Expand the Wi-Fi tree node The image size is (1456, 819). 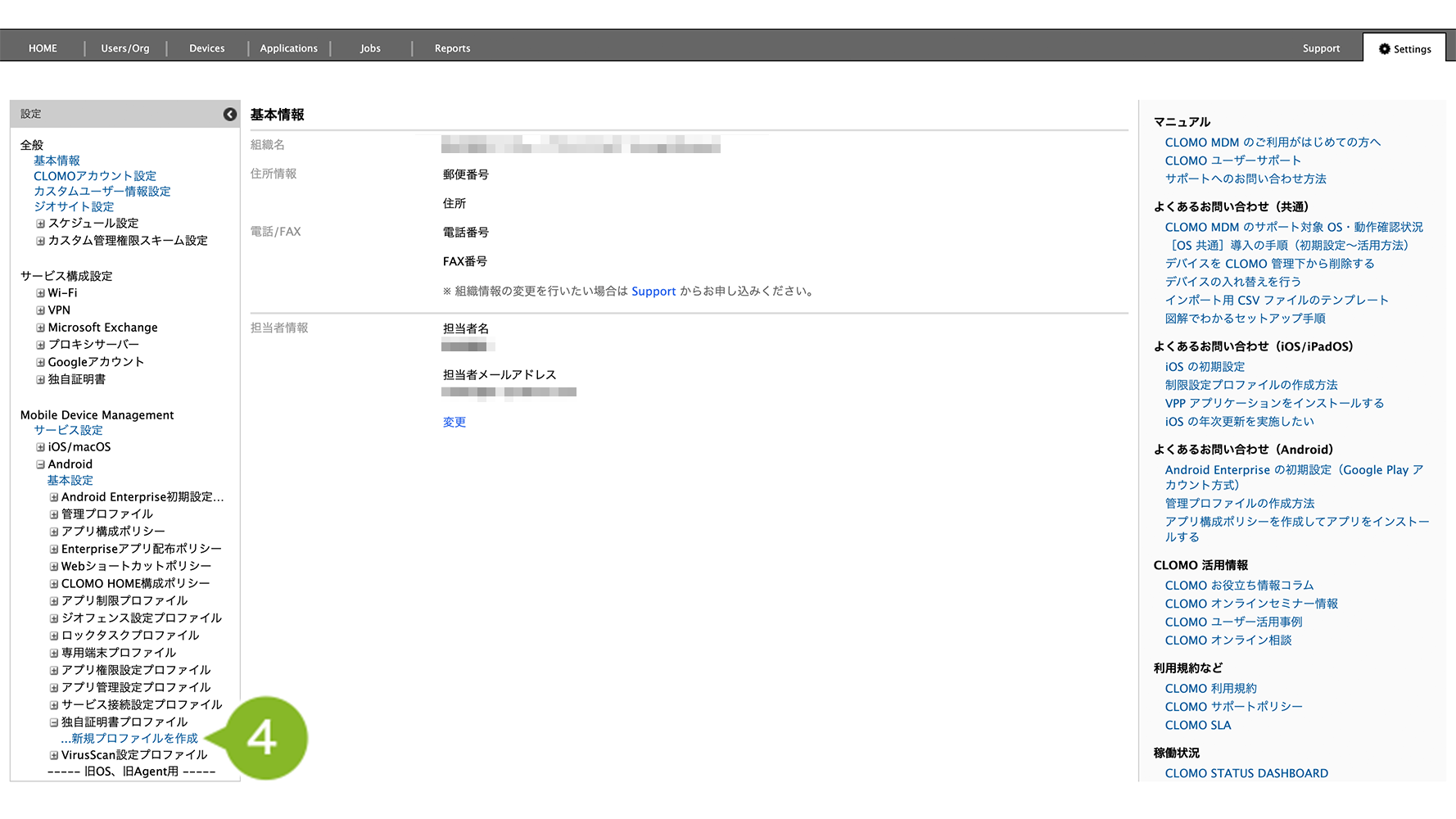[x=40, y=293]
